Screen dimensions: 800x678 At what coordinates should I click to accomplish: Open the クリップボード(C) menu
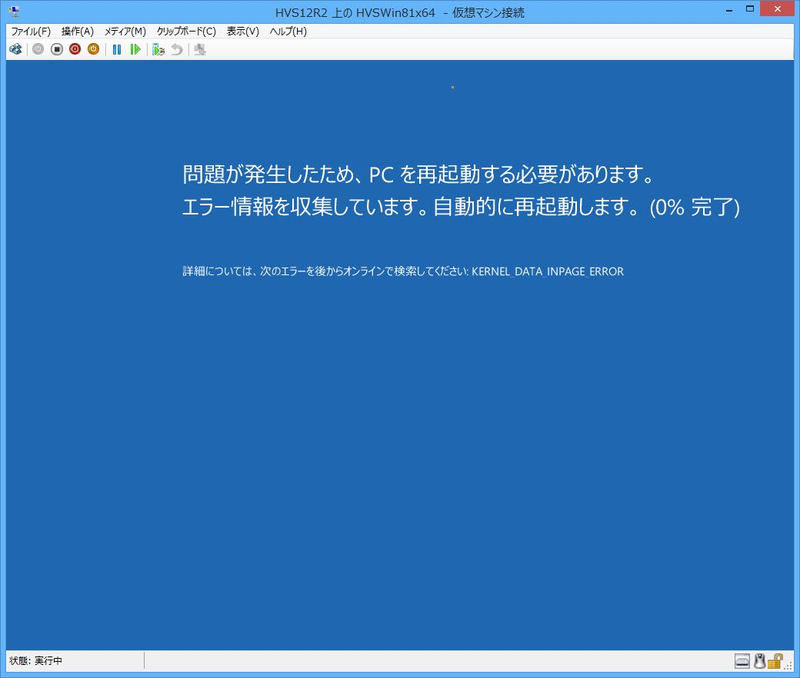[x=186, y=32]
